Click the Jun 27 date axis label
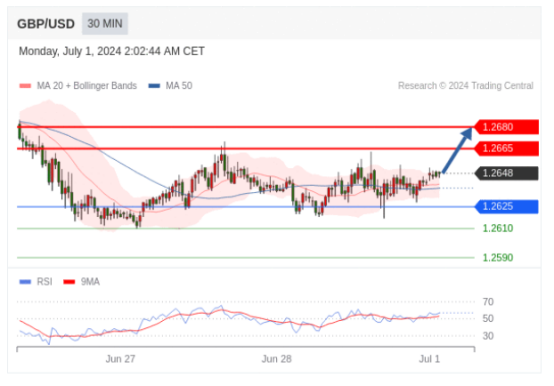This screenshot has width=554, height=386. (120, 359)
